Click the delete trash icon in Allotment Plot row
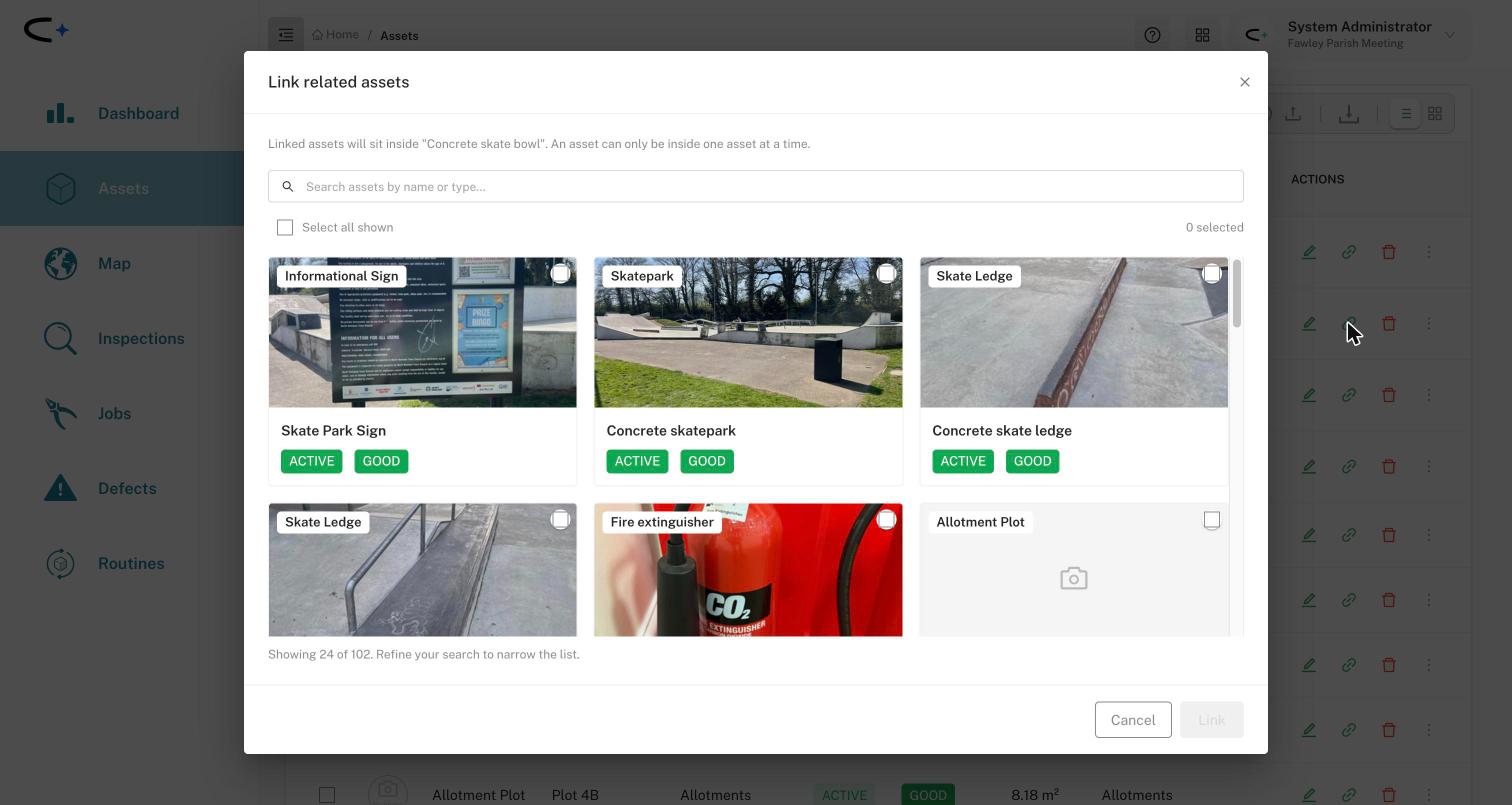1512x805 pixels. (1389, 795)
